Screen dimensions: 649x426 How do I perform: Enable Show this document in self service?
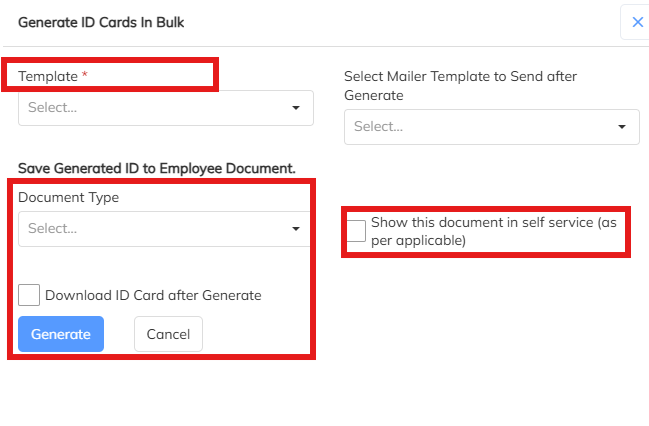point(356,231)
